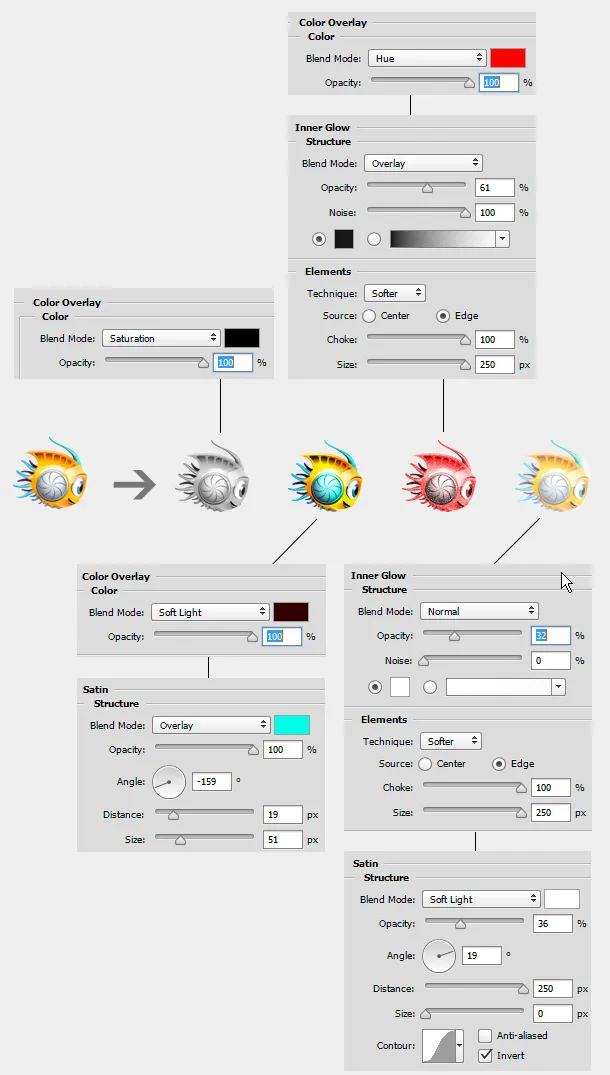The width and height of the screenshot is (610, 1075).
Task: Select the pale washed-out fish icon
Action: 554,476
